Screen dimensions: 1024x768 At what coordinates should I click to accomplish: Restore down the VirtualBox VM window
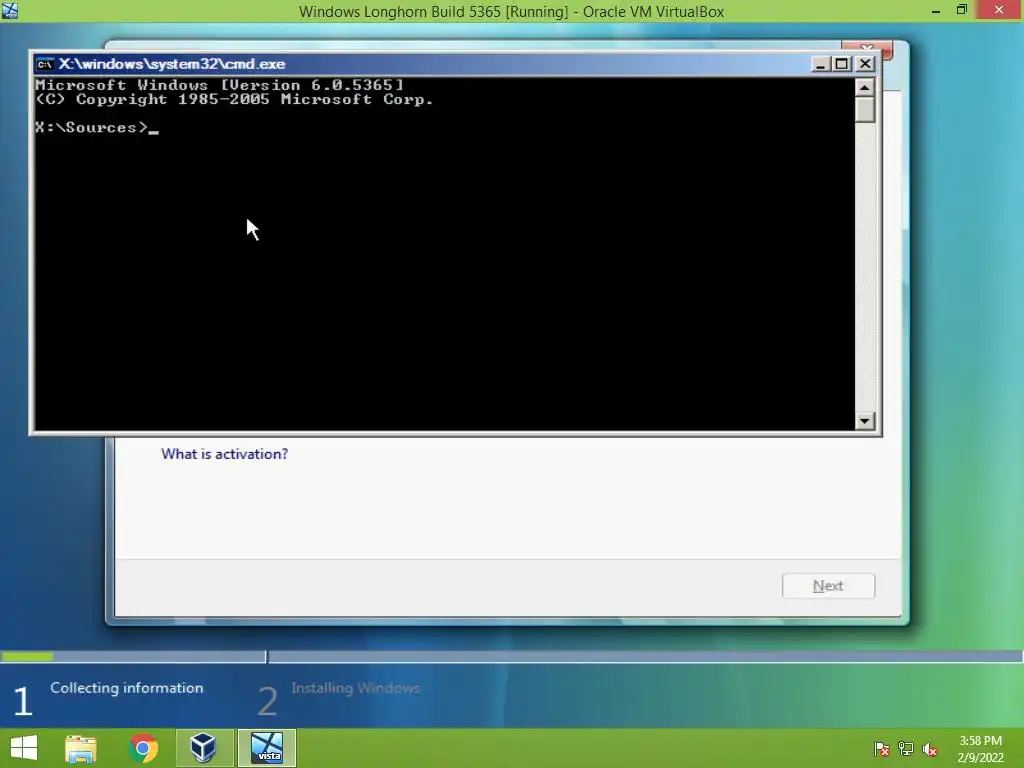tap(962, 10)
